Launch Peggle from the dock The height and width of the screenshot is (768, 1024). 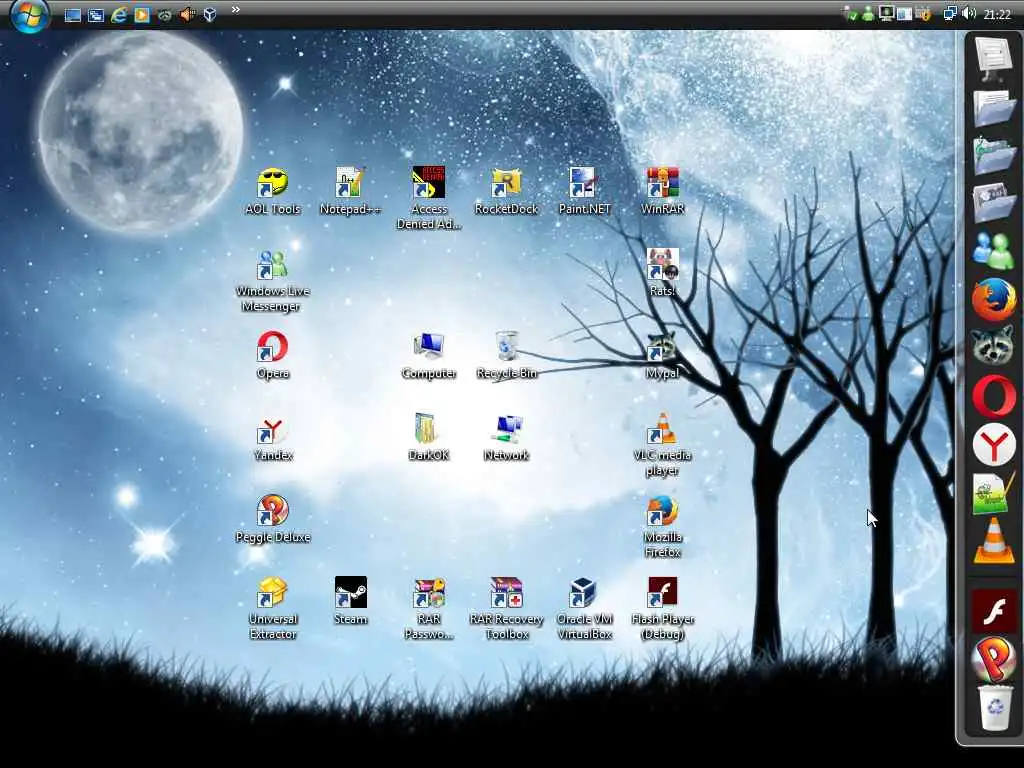tap(993, 660)
